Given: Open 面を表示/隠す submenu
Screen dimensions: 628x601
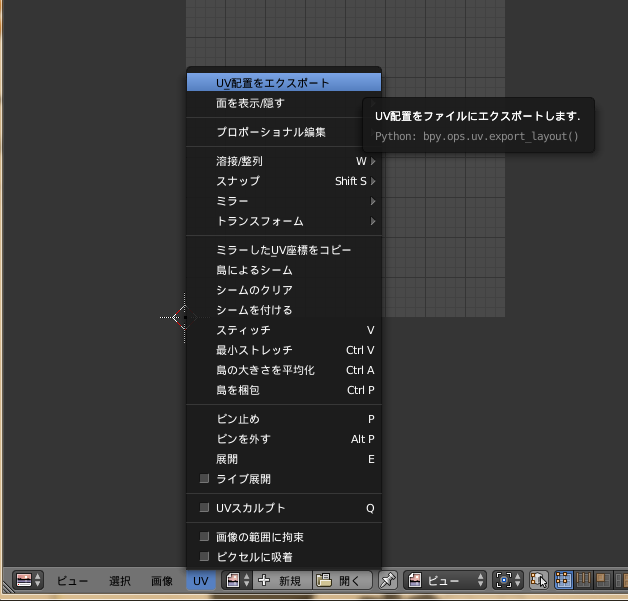Looking at the screenshot, I should [x=284, y=103].
